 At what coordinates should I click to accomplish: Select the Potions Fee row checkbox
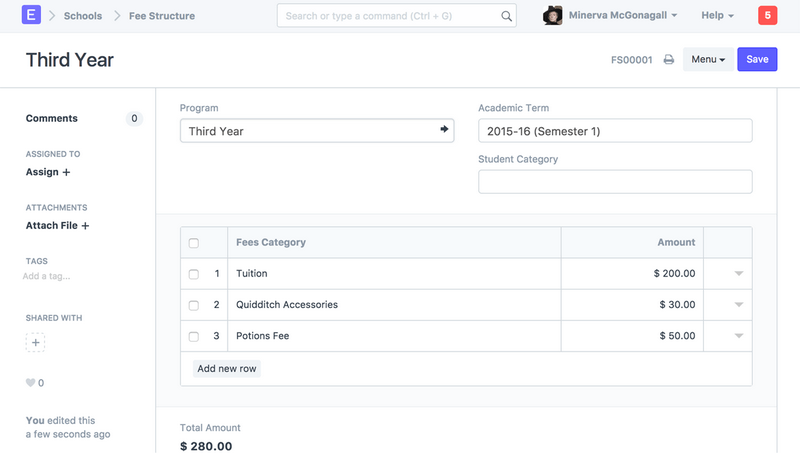click(194, 337)
